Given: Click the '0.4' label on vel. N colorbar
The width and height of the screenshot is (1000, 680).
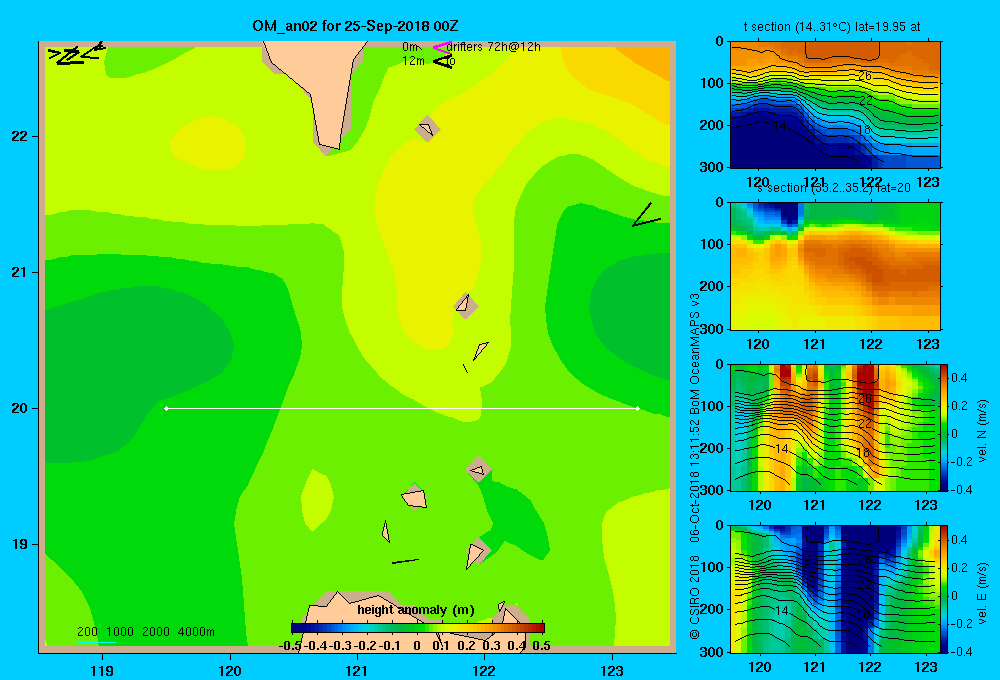Looking at the screenshot, I should coord(959,378).
